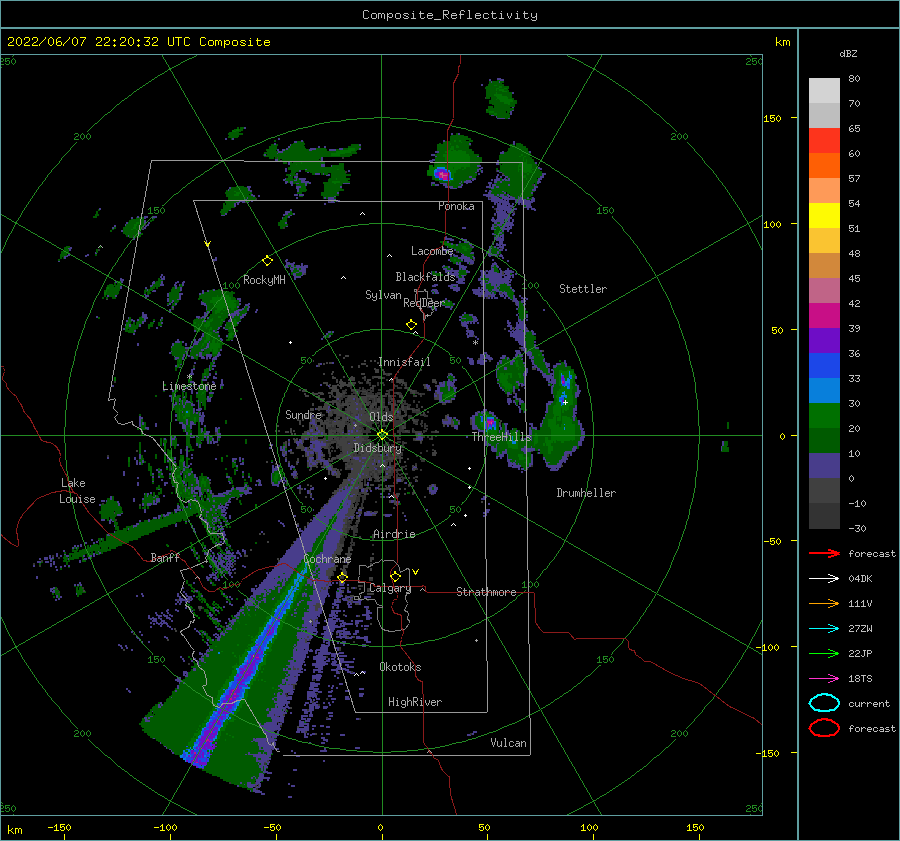Click the red 60-65 dBZ color swatch
The width and height of the screenshot is (900, 841).
coord(824,141)
